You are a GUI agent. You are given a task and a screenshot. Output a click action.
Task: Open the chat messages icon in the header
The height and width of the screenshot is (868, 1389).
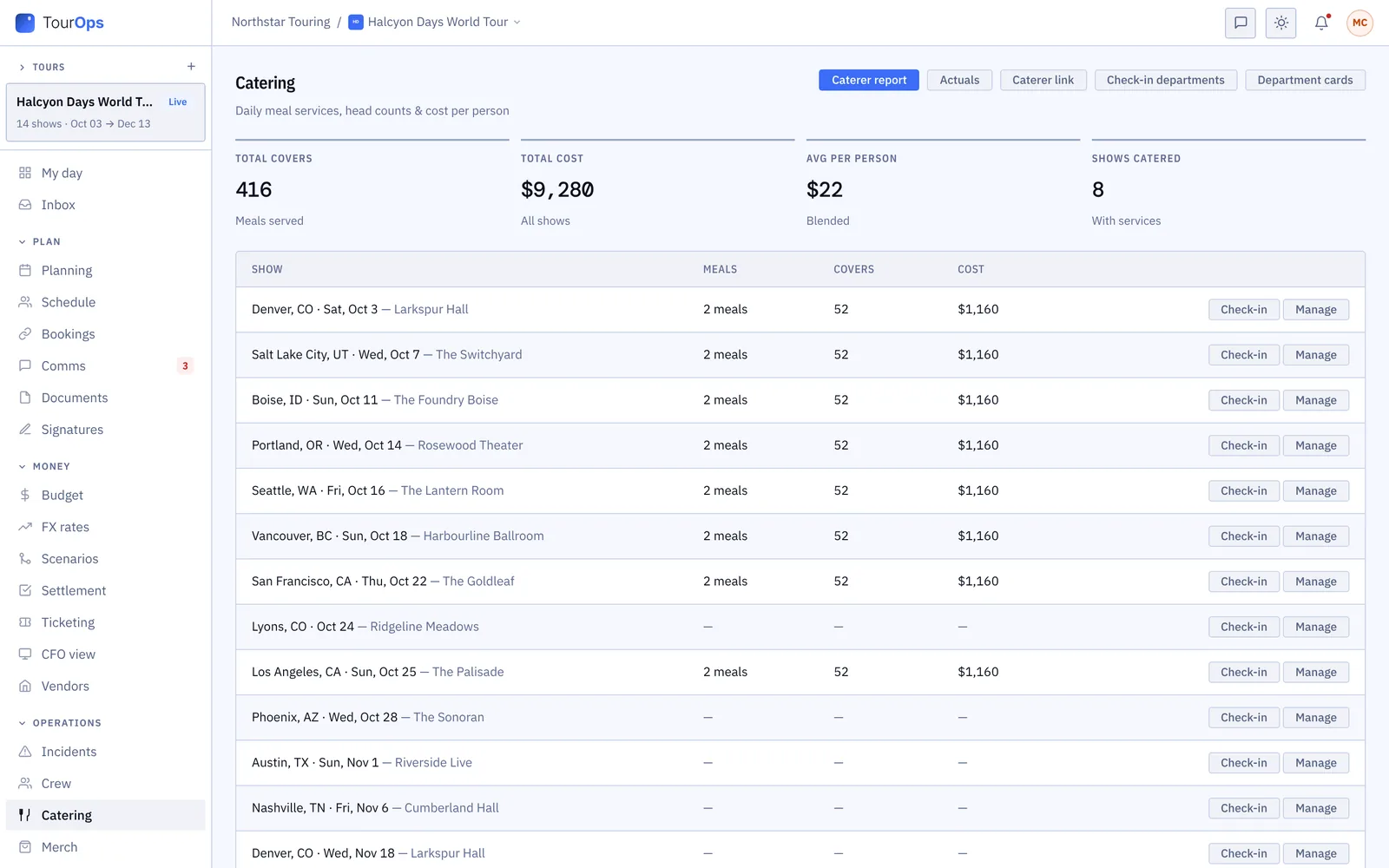point(1241,23)
